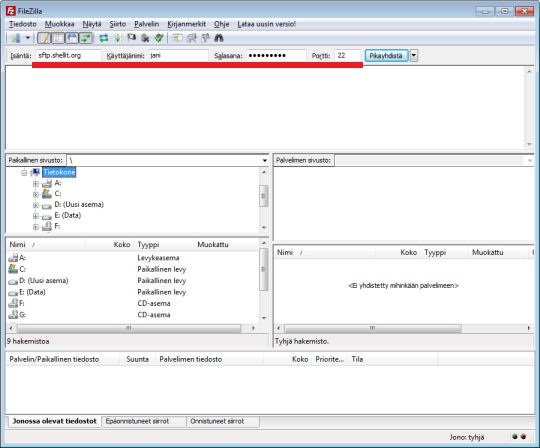Open the Site Manager dropdown arrow
The height and width of the screenshot is (448, 540).
(x=28, y=38)
